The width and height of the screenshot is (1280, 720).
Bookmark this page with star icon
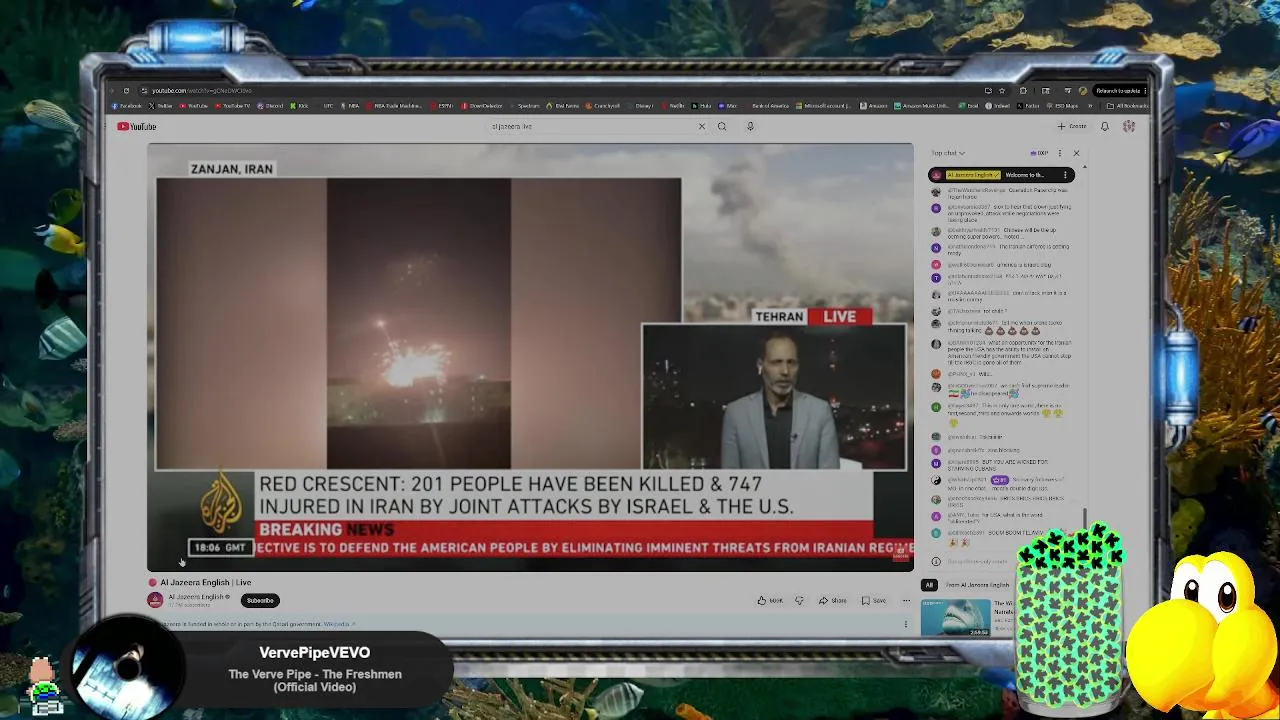[1001, 91]
